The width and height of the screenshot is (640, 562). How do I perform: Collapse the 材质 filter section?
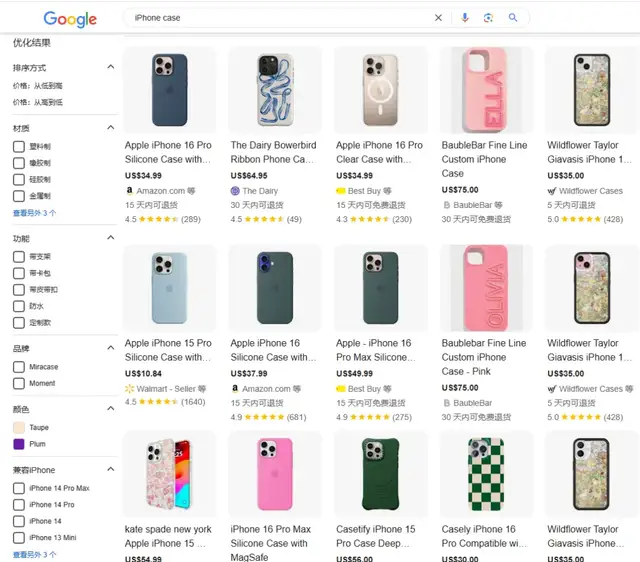[x=112, y=128]
